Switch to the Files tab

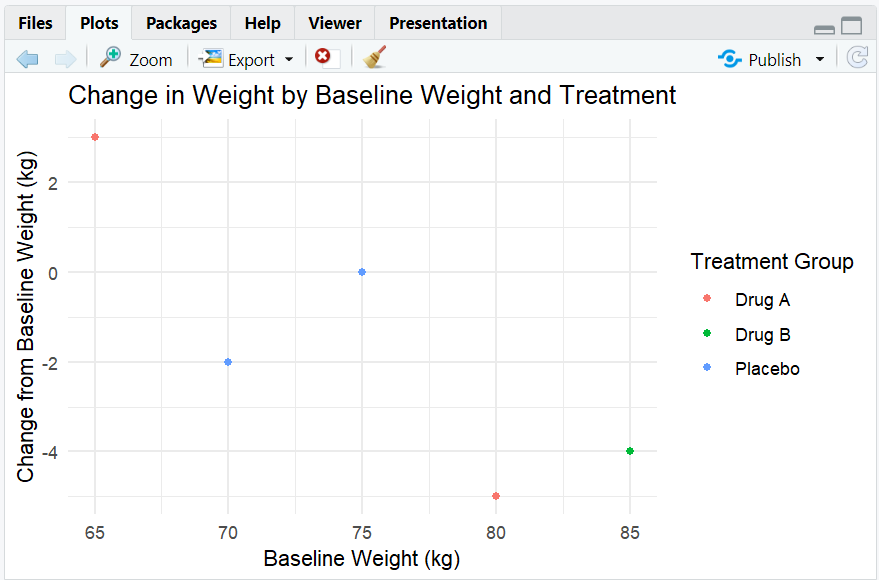coord(35,23)
